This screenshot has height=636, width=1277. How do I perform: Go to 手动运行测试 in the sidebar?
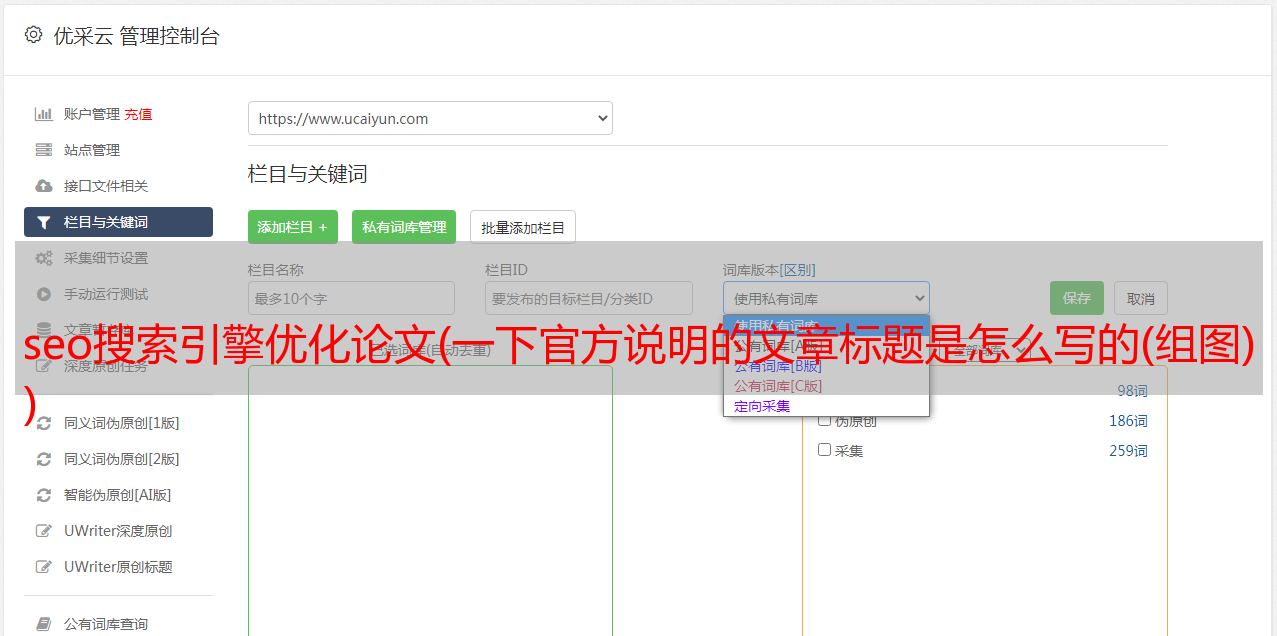106,294
